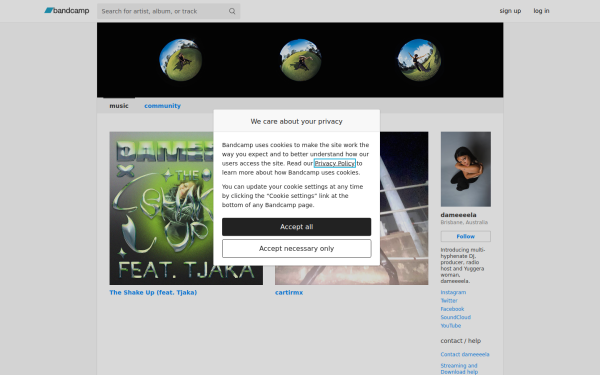Click the dameeeela artist name text
Screen dimensions: 600x375
(x=458, y=215)
